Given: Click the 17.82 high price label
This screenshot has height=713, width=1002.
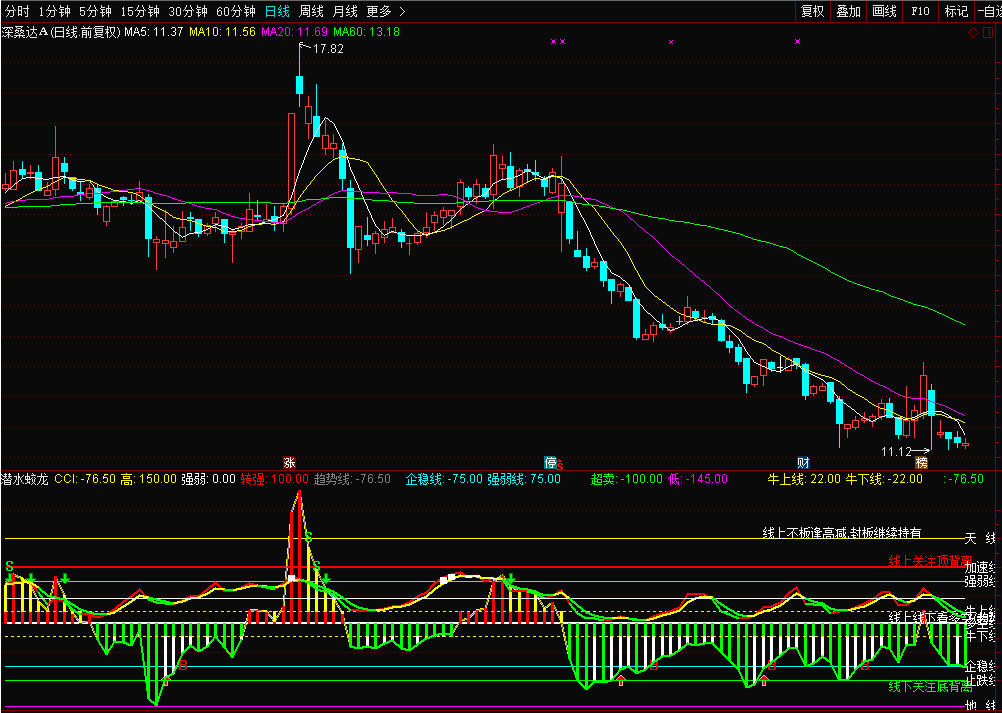Looking at the screenshot, I should click(x=328, y=49).
